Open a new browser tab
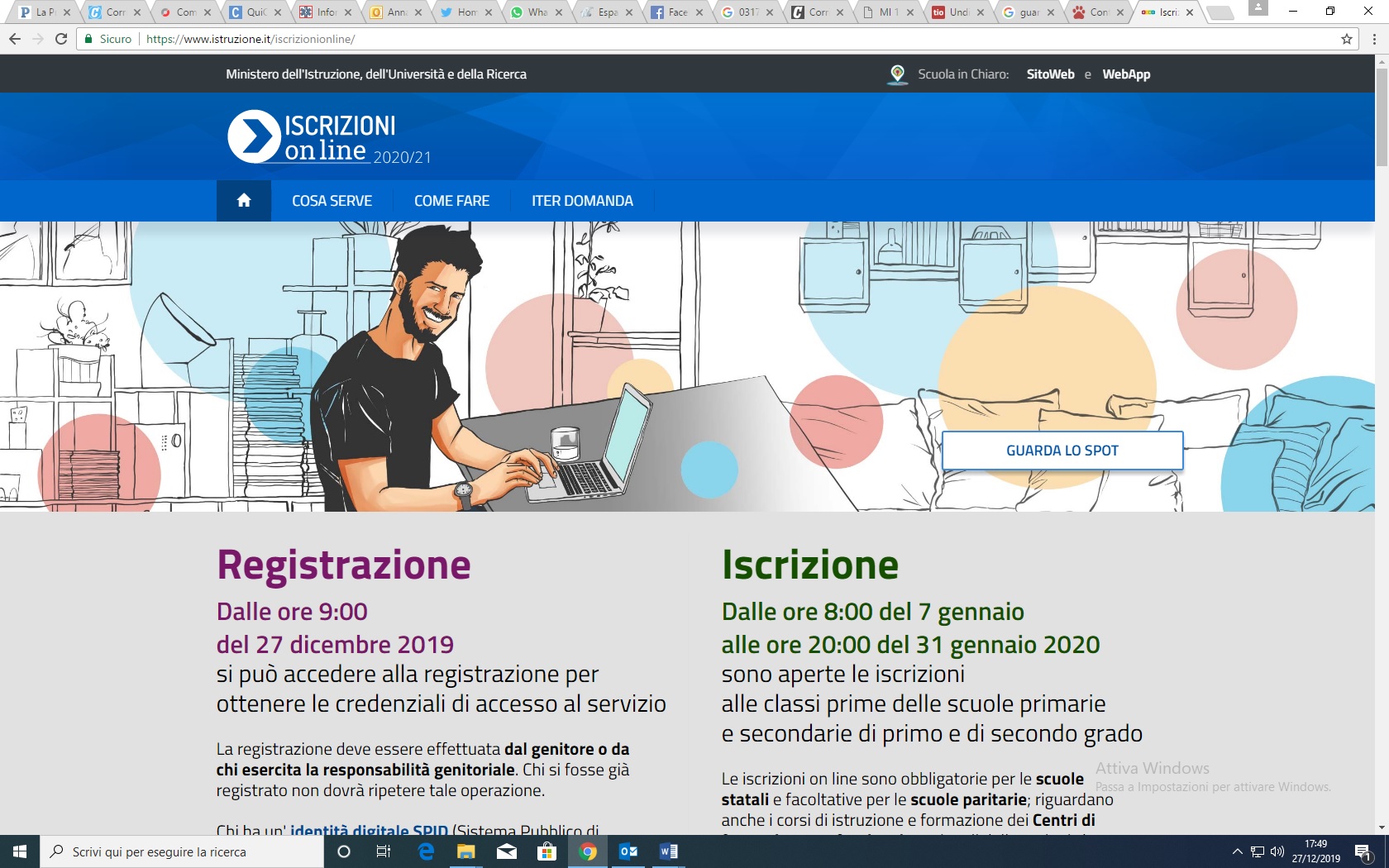 (1220, 12)
